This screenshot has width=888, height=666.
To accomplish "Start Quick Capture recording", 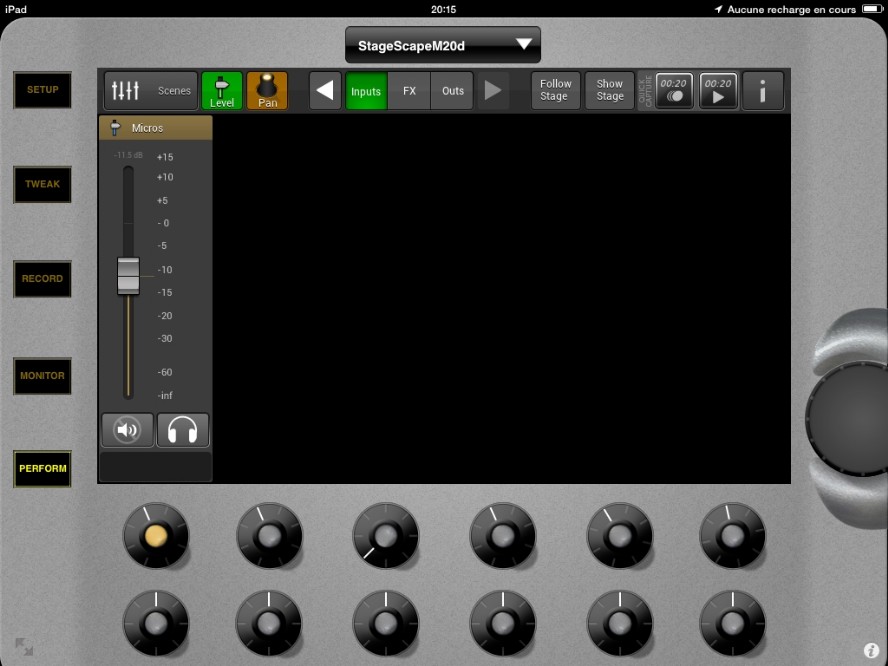I will tap(674, 91).
